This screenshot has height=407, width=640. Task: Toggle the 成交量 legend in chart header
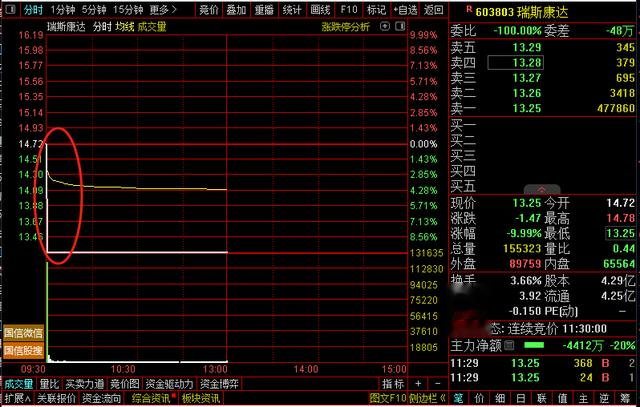[152, 27]
